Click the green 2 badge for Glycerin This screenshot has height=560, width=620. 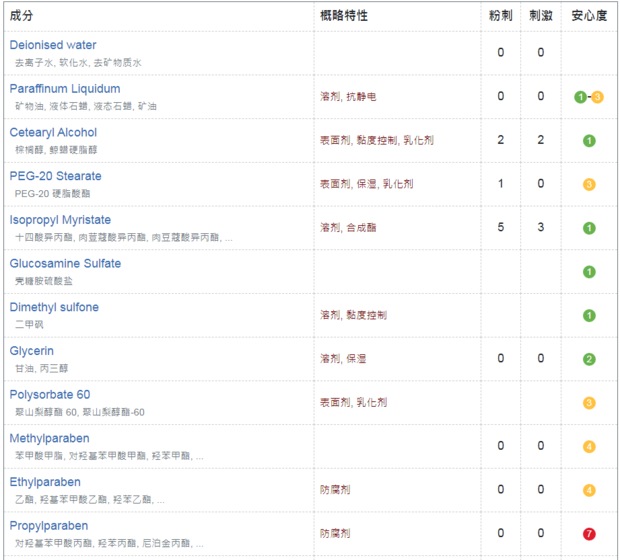coord(589,359)
